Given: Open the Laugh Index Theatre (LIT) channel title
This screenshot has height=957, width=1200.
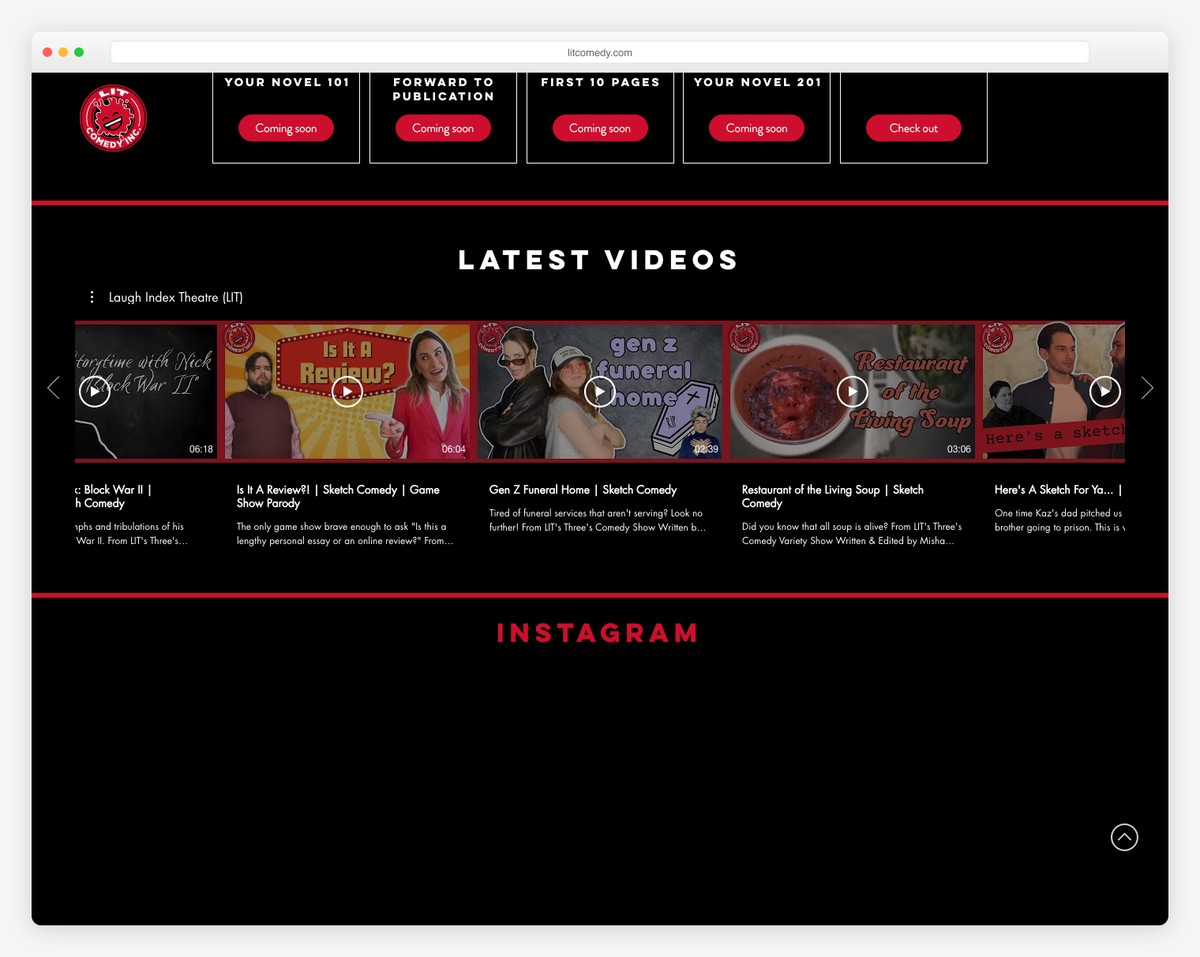Looking at the screenshot, I should 176,297.
